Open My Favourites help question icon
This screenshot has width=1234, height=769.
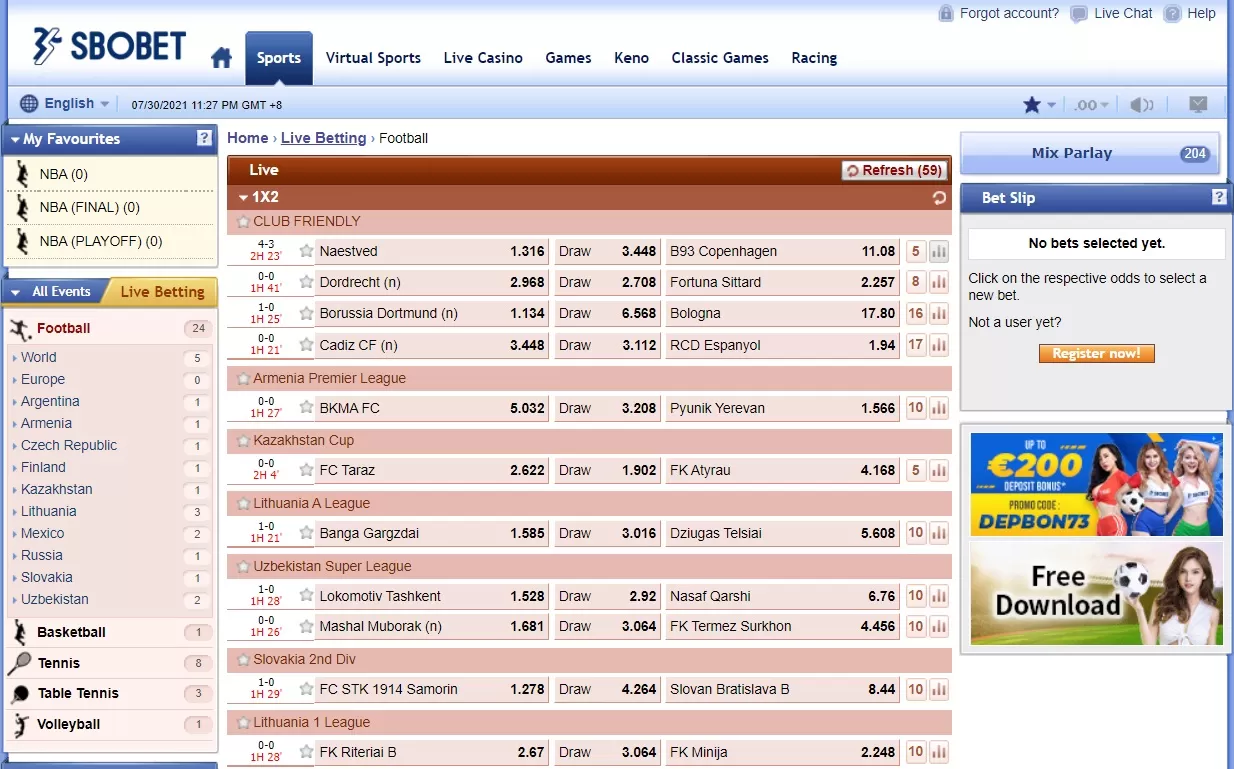204,138
